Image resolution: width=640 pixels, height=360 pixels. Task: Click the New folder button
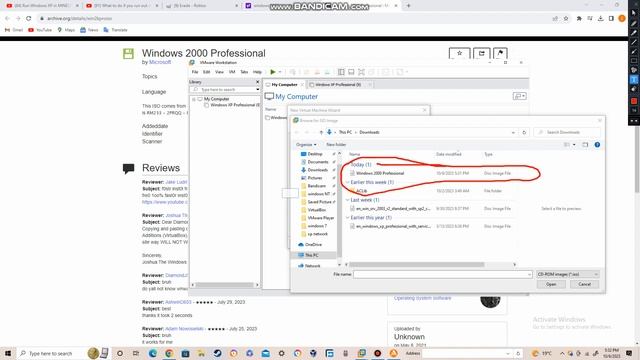click(336, 144)
